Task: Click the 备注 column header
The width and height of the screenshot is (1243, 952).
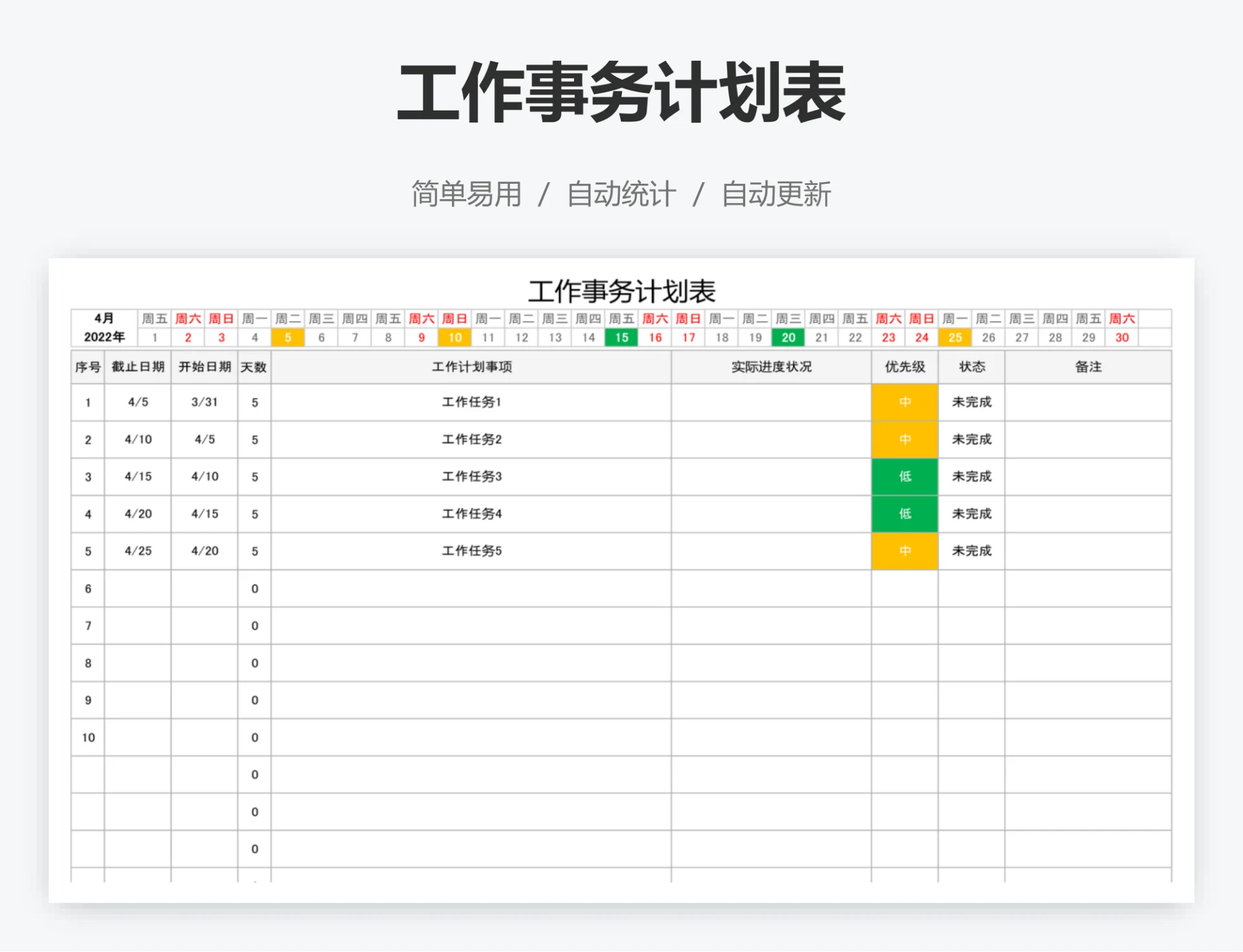Action: pyautogui.click(x=1088, y=366)
